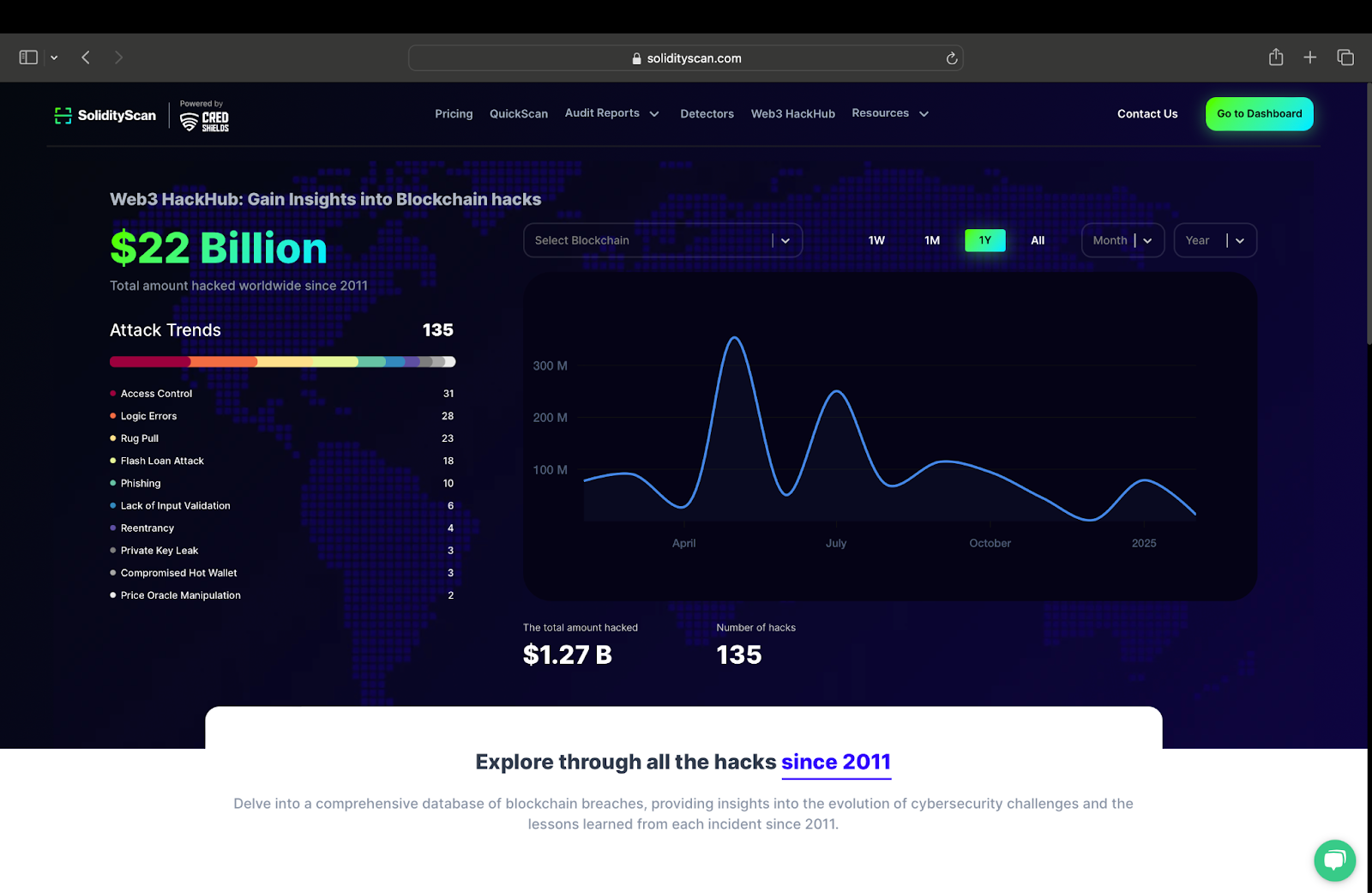
Task: Open the Resources menu
Action: point(889,112)
